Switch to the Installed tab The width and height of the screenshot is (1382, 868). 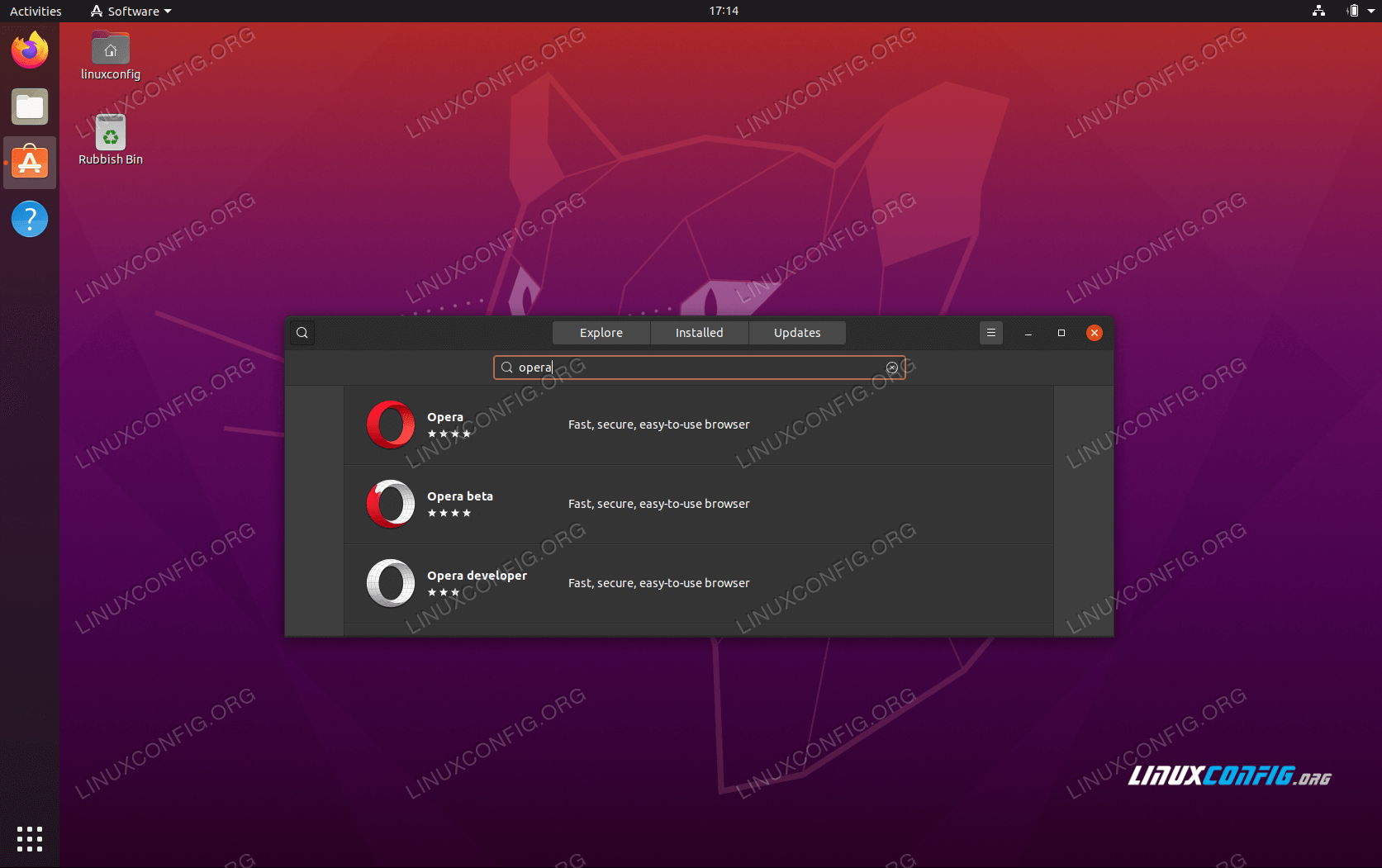[x=699, y=333]
